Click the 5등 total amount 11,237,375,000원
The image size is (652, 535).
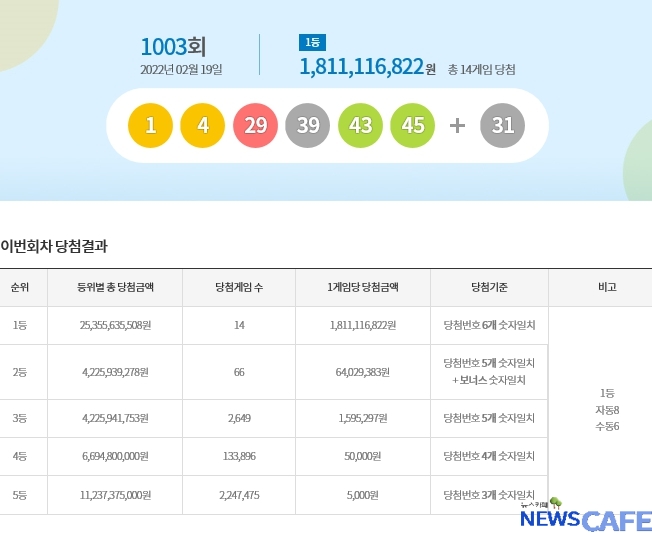[x=115, y=495]
